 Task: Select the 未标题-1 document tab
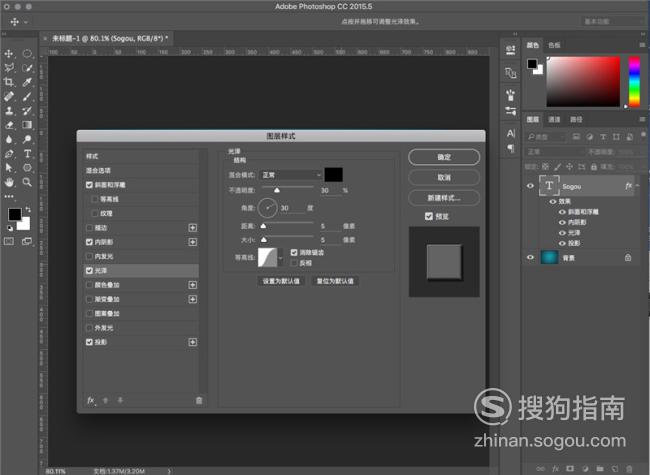pyautogui.click(x=110, y=39)
